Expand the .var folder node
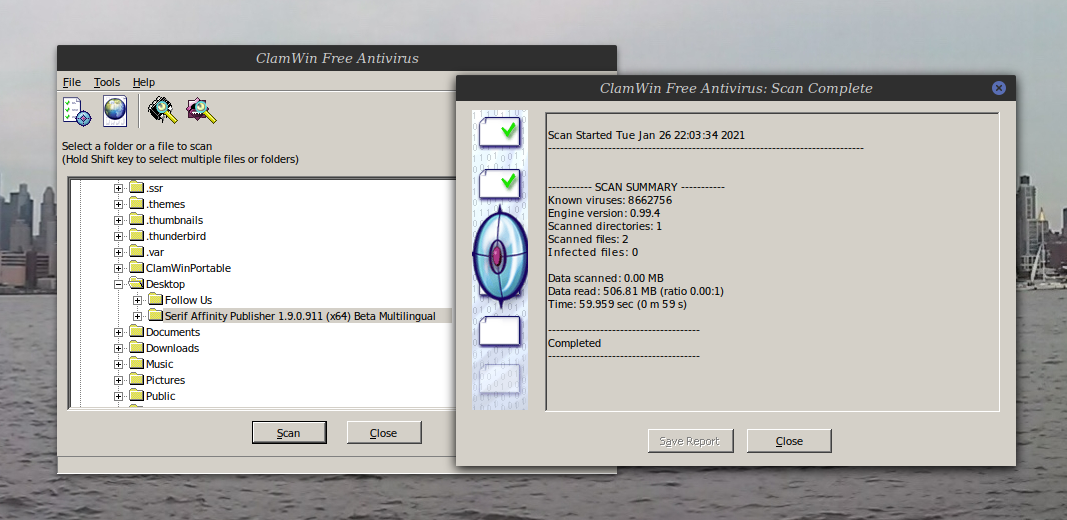Screen dimensions: 1067x520 pos(118,252)
